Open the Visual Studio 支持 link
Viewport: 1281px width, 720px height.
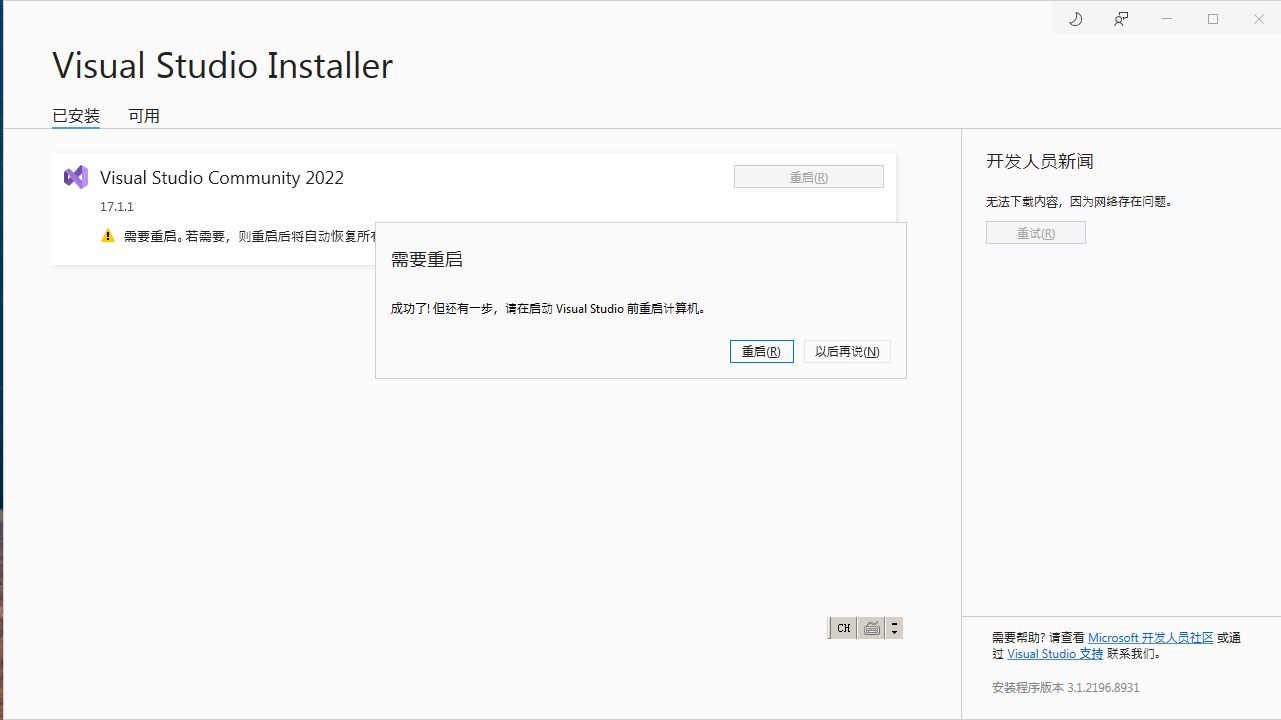click(1055, 654)
